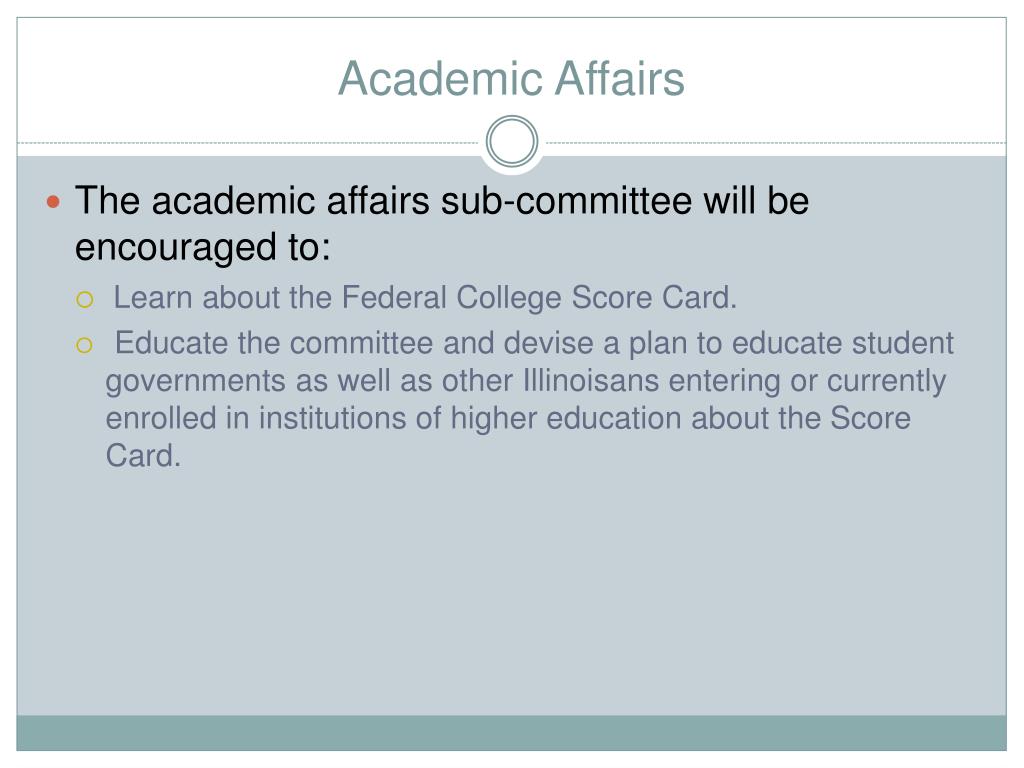The image size is (1024, 768).
Task: Click the line starting 'governments as well as other'
Action: pyautogui.click(x=526, y=381)
